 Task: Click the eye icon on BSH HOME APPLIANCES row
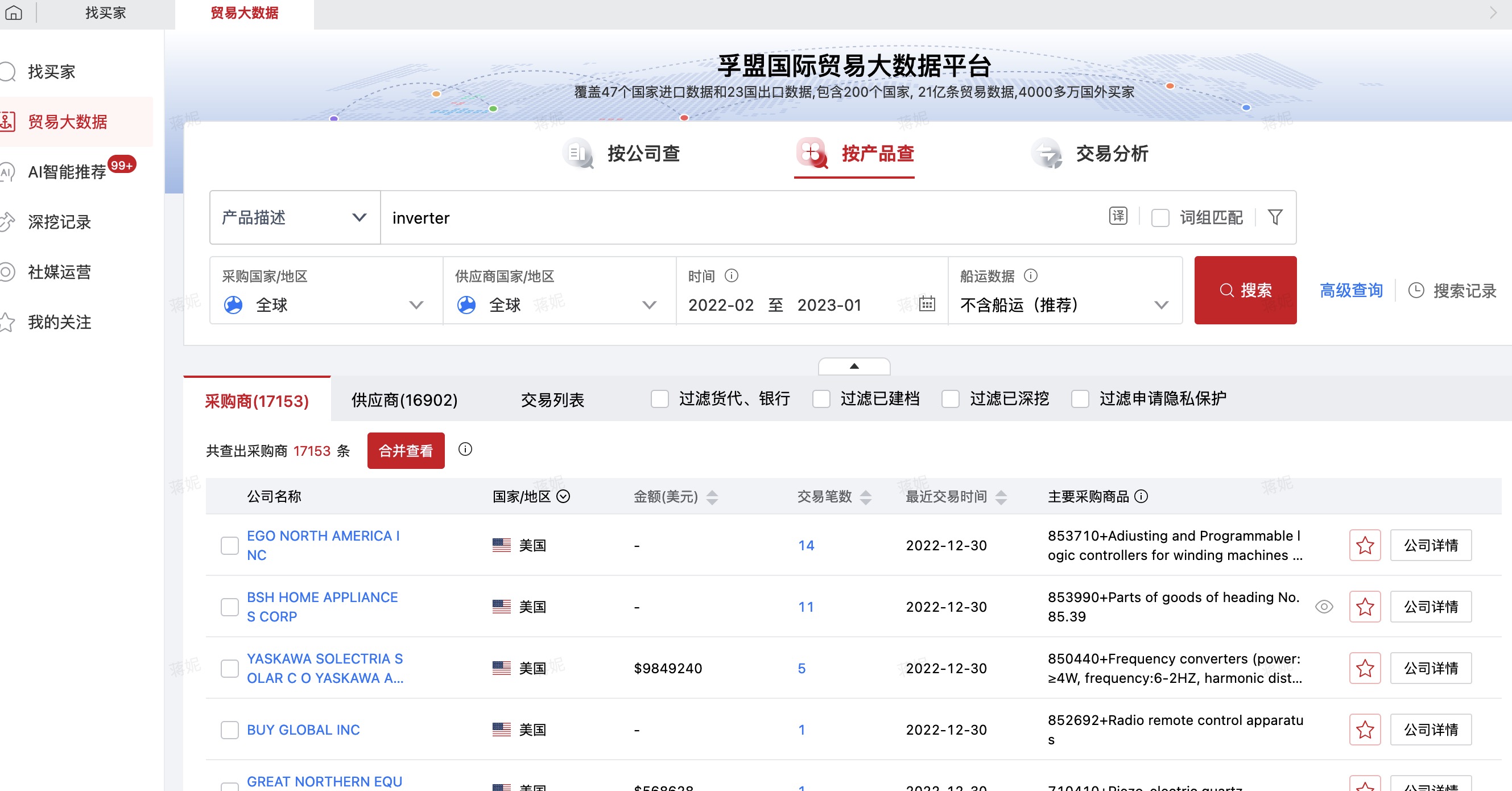(x=1324, y=607)
